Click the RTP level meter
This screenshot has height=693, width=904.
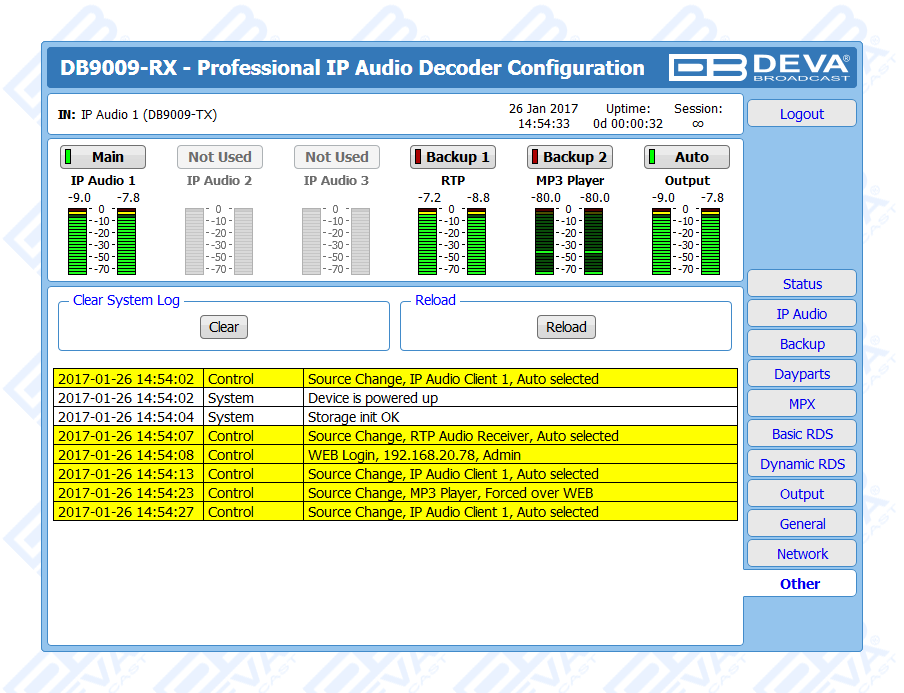coord(453,240)
